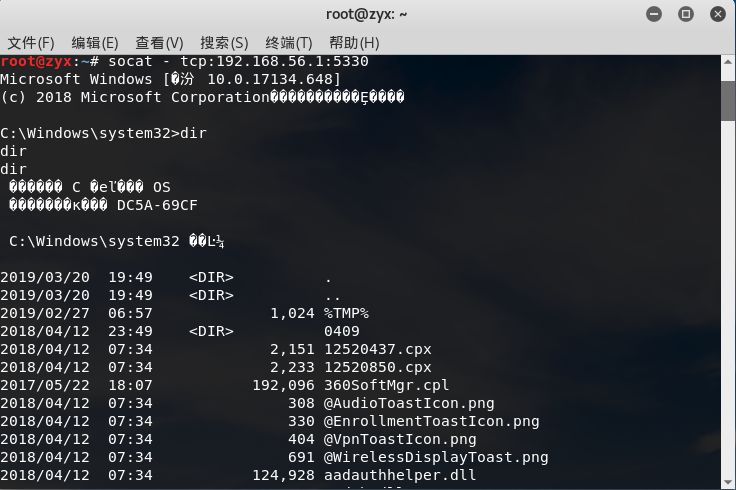The height and width of the screenshot is (490, 736).
Task: Click the 360SoftMgr.cpl file name
Action: (387, 385)
